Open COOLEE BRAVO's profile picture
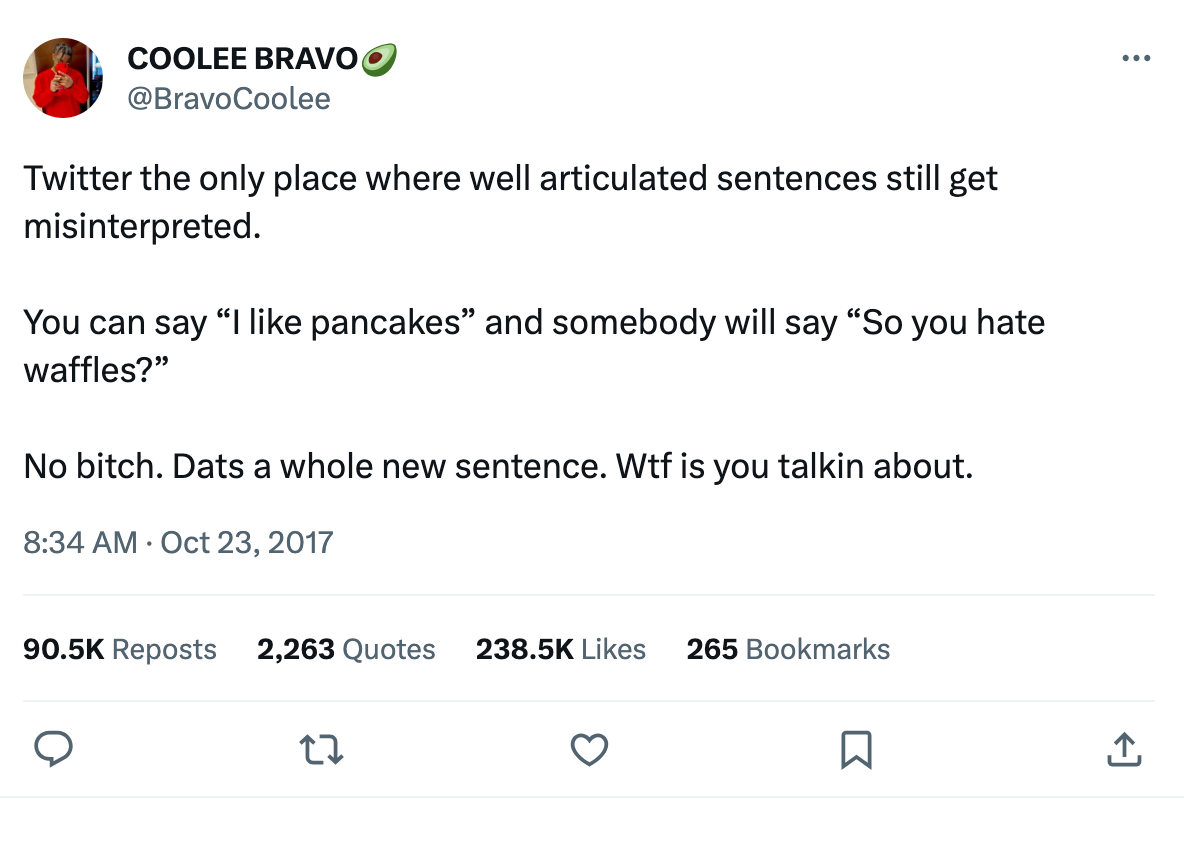 pyautogui.click(x=63, y=77)
